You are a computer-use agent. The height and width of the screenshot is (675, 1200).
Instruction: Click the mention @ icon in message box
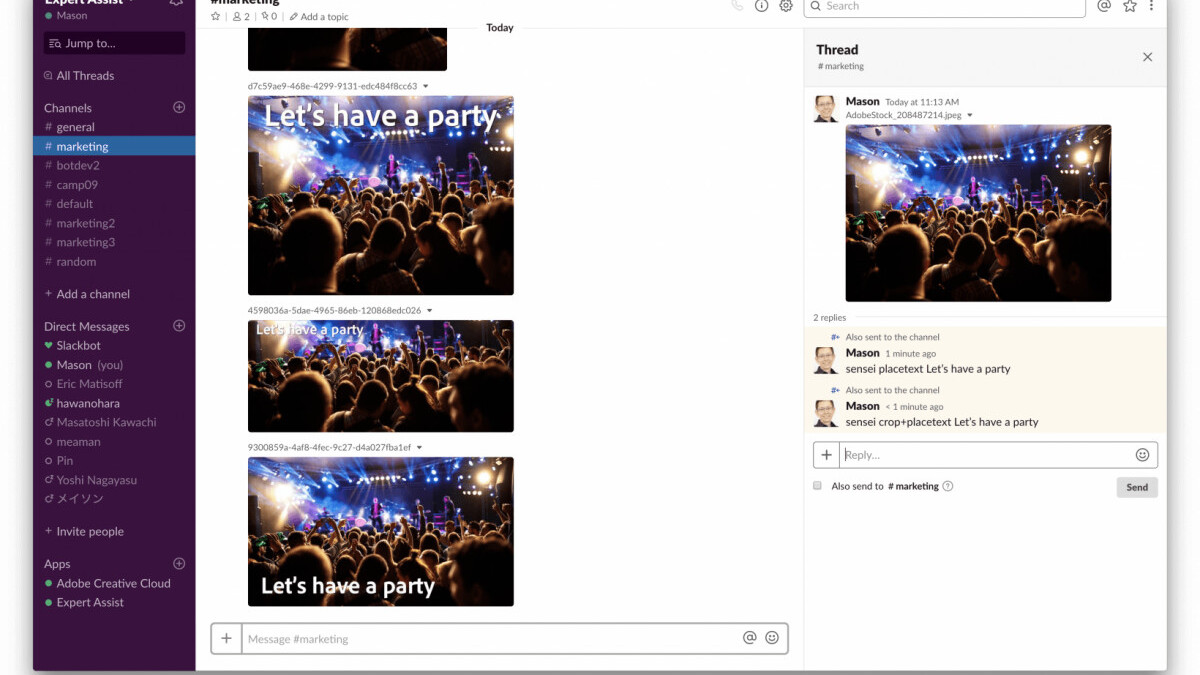coord(749,638)
